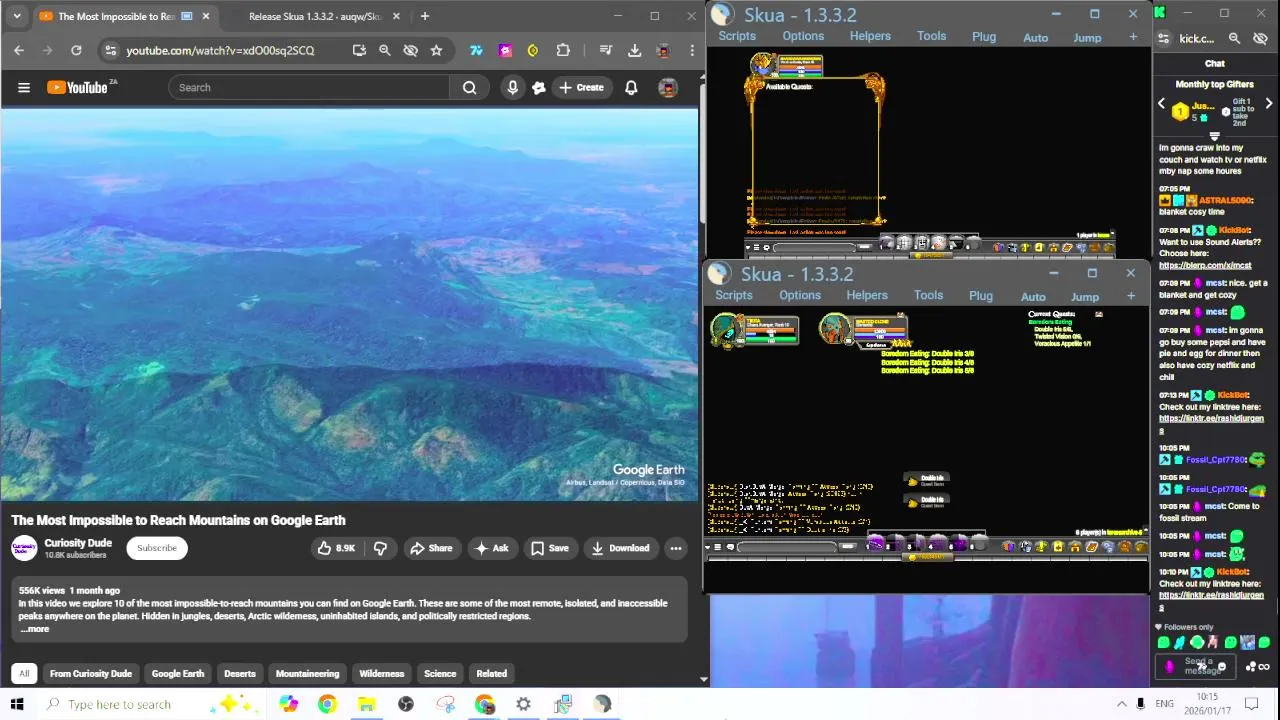The height and width of the screenshot is (720, 1280).
Task: Activate YouTube voice search microphone
Action: pos(512,88)
